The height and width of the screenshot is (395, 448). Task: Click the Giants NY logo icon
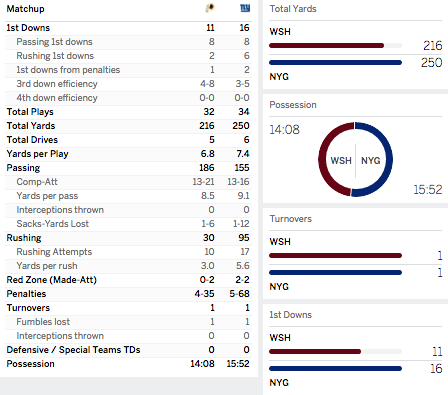coord(245,8)
